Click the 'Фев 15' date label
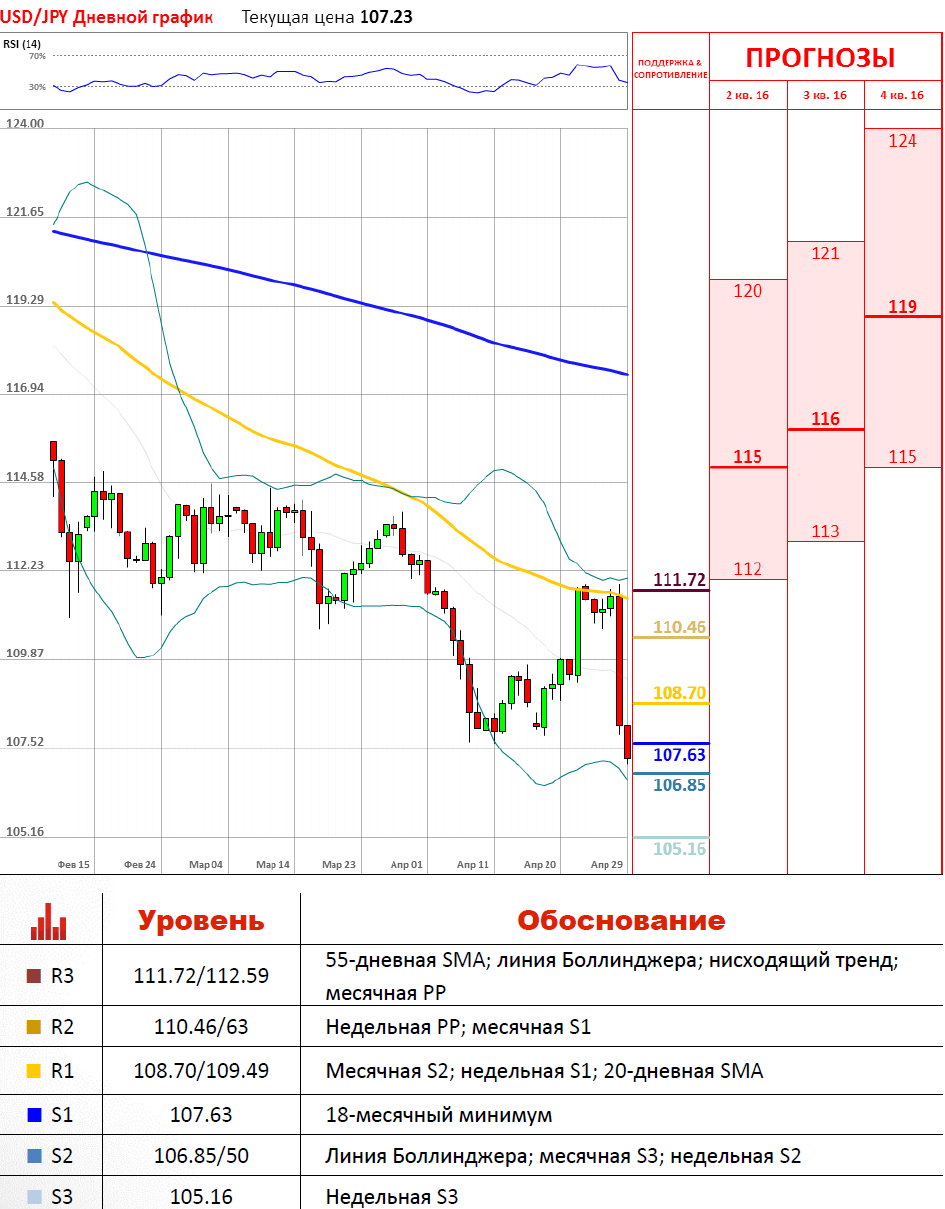The height and width of the screenshot is (1209, 945). coord(74,864)
